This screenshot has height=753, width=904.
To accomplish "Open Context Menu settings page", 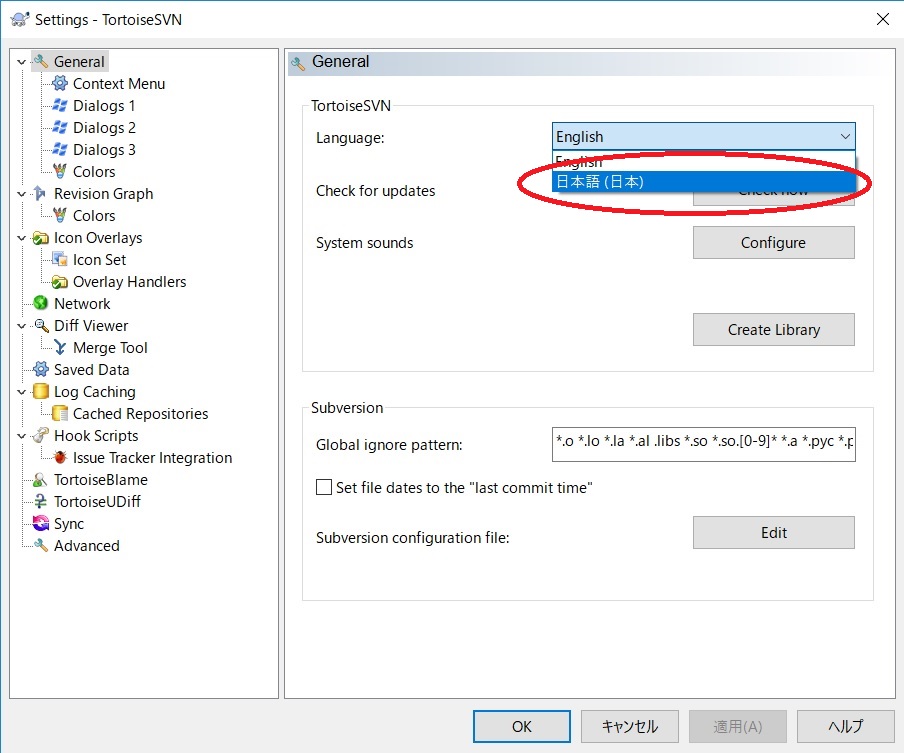I will click(x=119, y=84).
